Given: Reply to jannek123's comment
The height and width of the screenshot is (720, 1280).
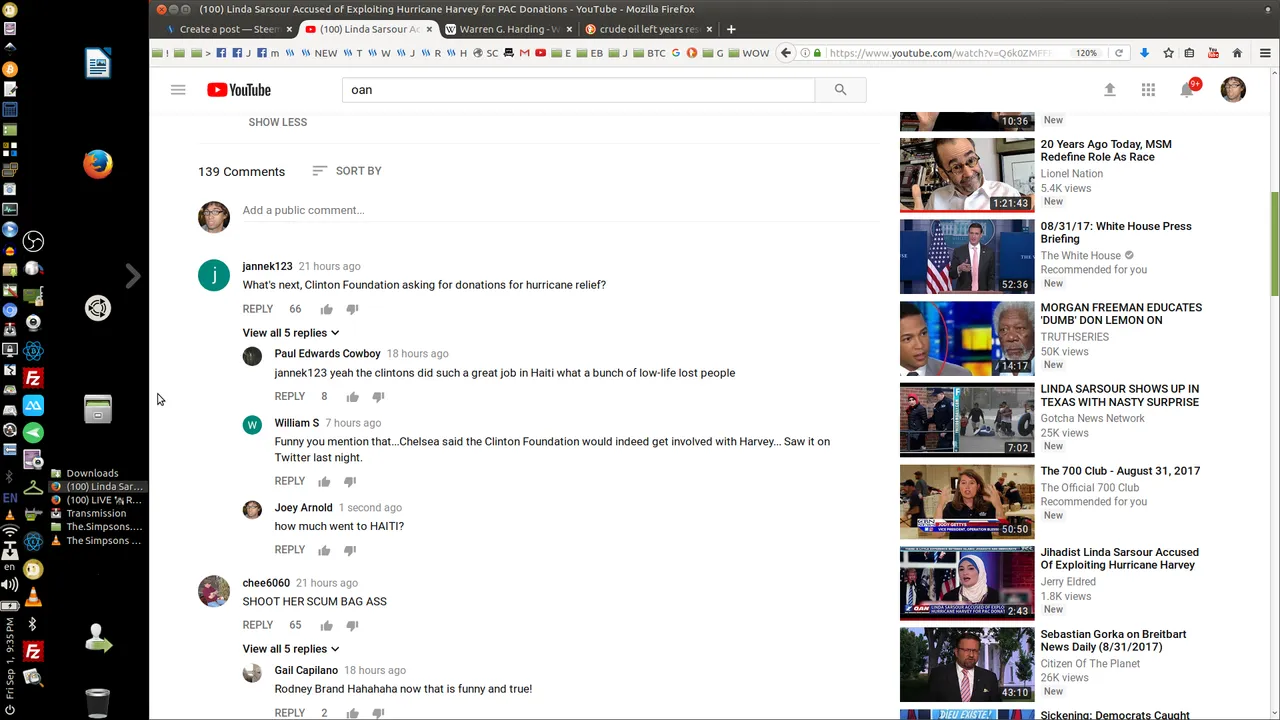Looking at the screenshot, I should pos(257,309).
